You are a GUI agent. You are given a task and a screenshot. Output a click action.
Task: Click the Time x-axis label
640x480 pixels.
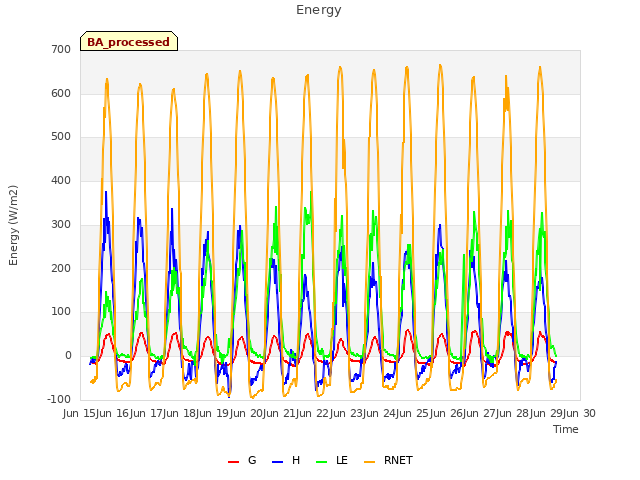pyautogui.click(x=566, y=429)
